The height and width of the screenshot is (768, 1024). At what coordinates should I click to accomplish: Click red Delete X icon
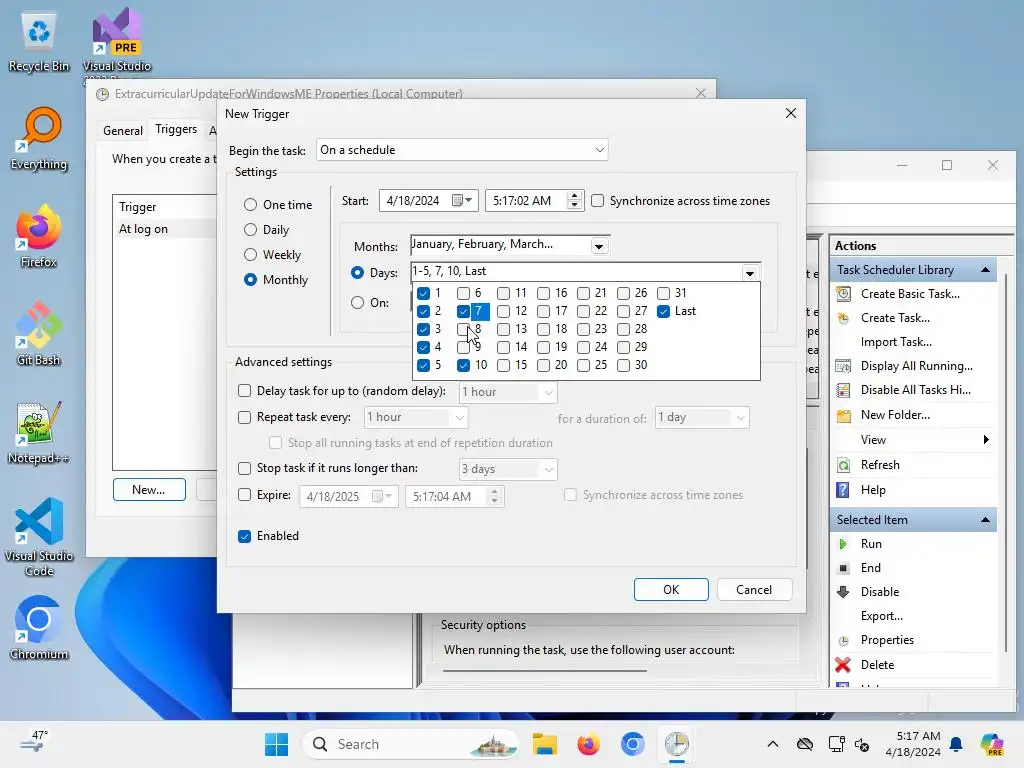point(843,665)
